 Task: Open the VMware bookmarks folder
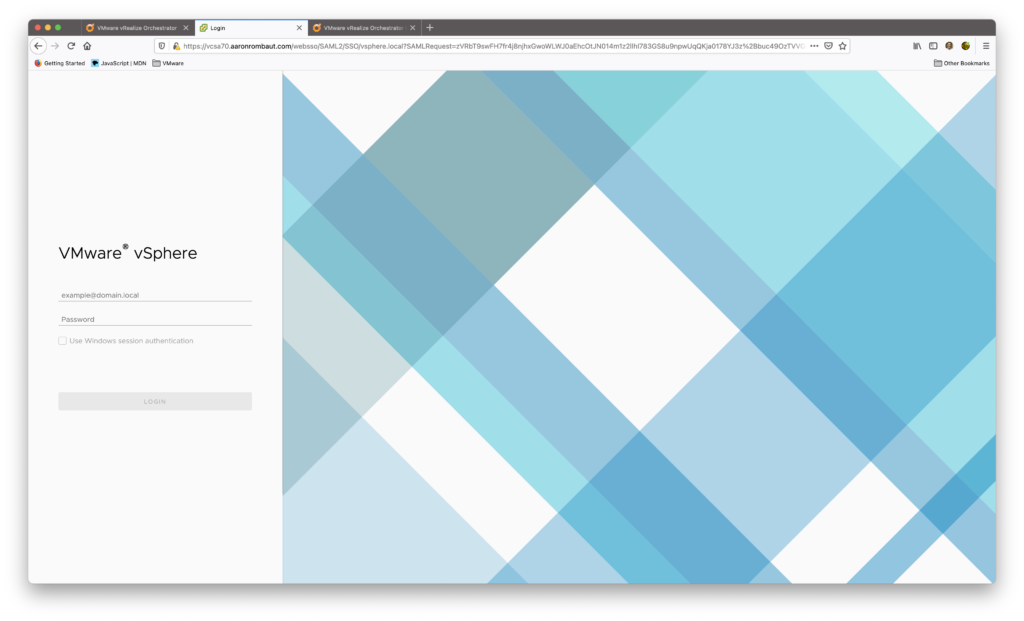(168, 63)
